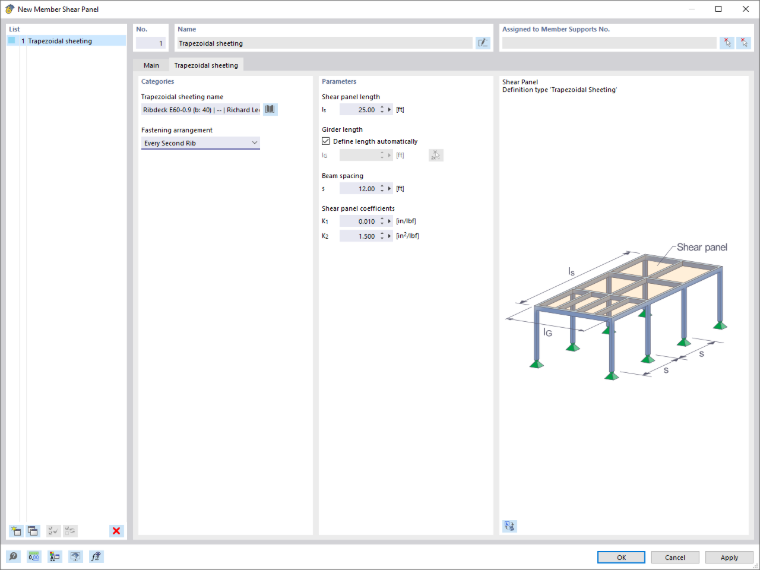Image resolution: width=760 pixels, height=570 pixels.
Task: Click the Apply button
Action: click(729, 557)
